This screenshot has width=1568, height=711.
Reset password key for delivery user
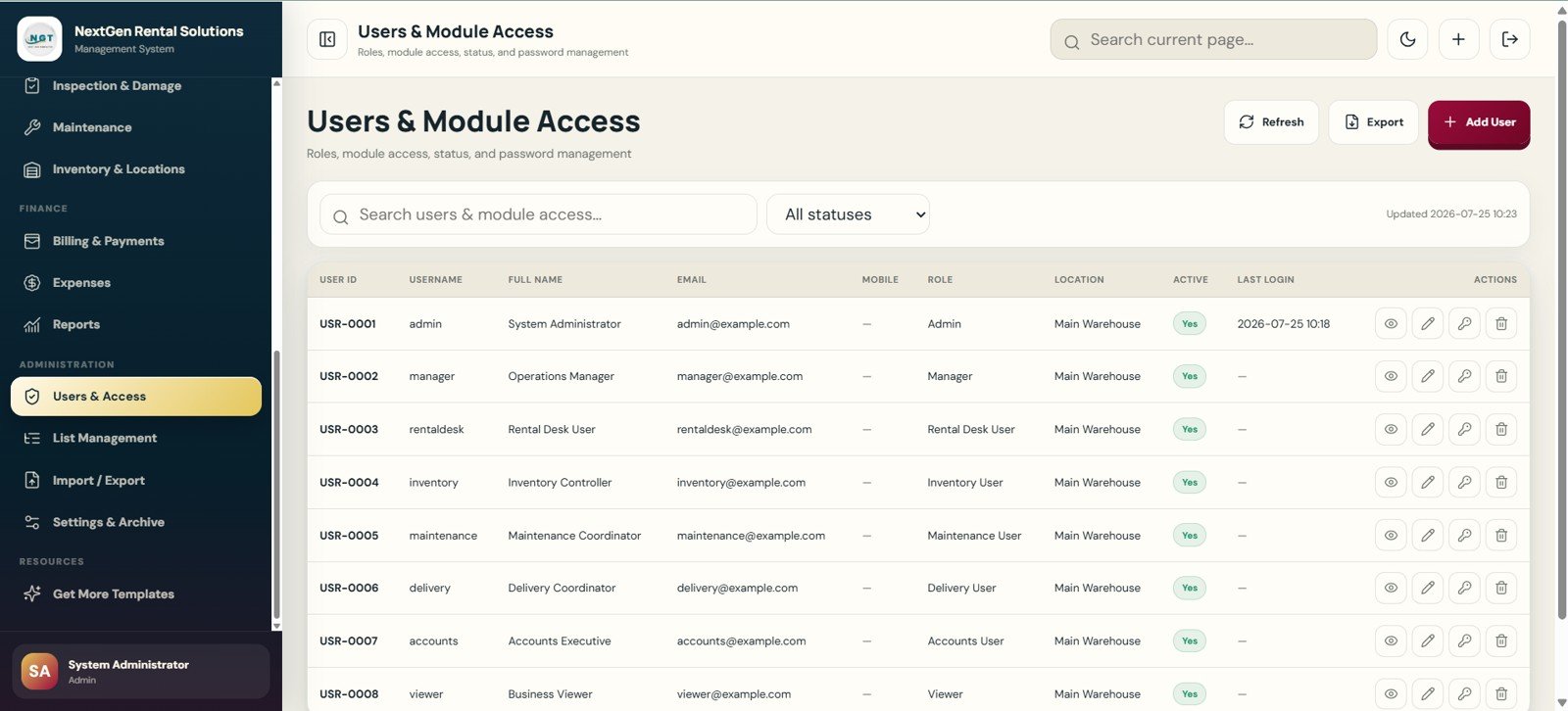(x=1464, y=588)
